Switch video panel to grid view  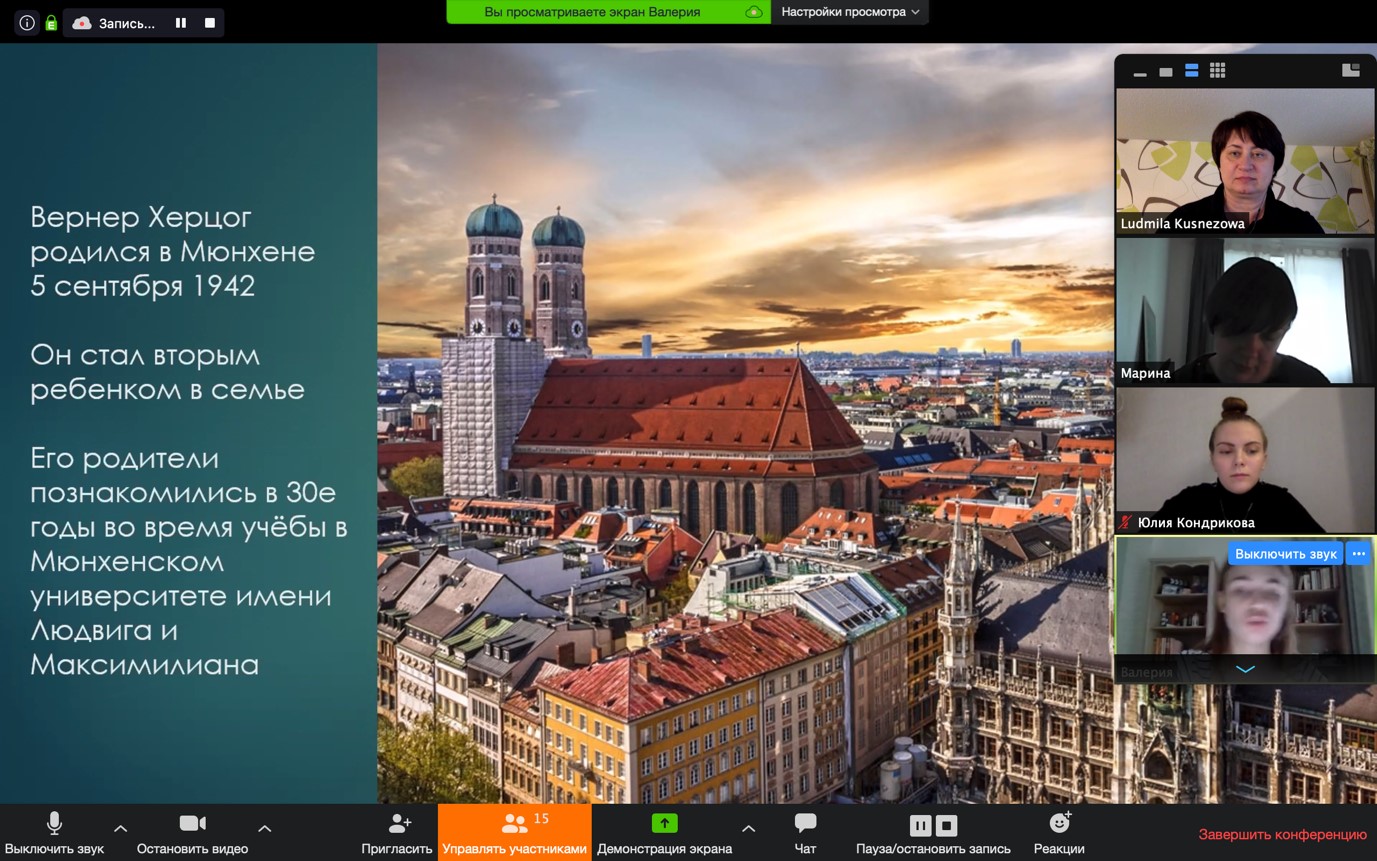point(1217,70)
